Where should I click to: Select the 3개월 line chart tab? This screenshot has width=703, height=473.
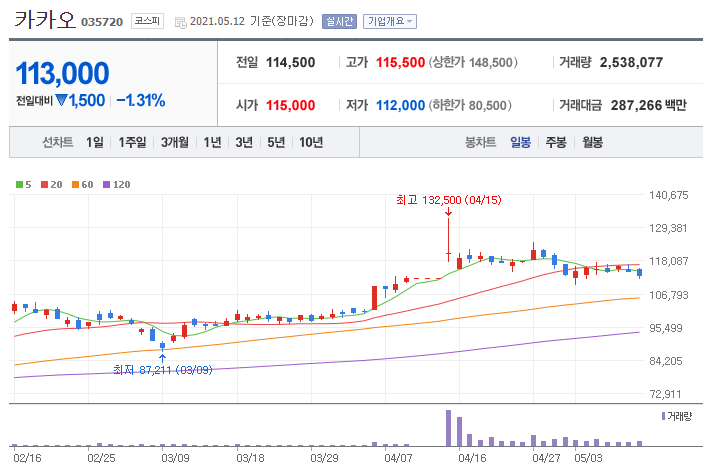point(175,142)
